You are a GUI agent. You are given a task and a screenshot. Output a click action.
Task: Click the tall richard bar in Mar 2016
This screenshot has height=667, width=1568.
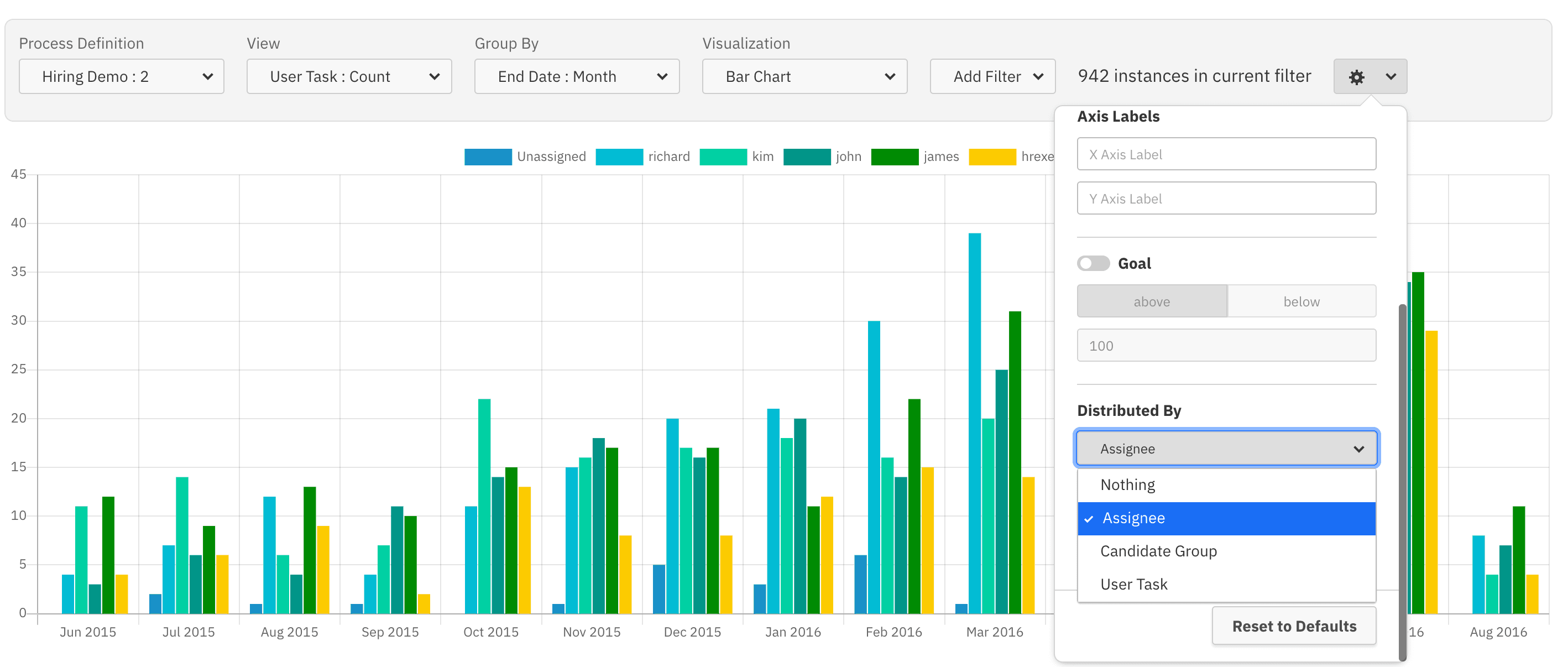[975, 423]
